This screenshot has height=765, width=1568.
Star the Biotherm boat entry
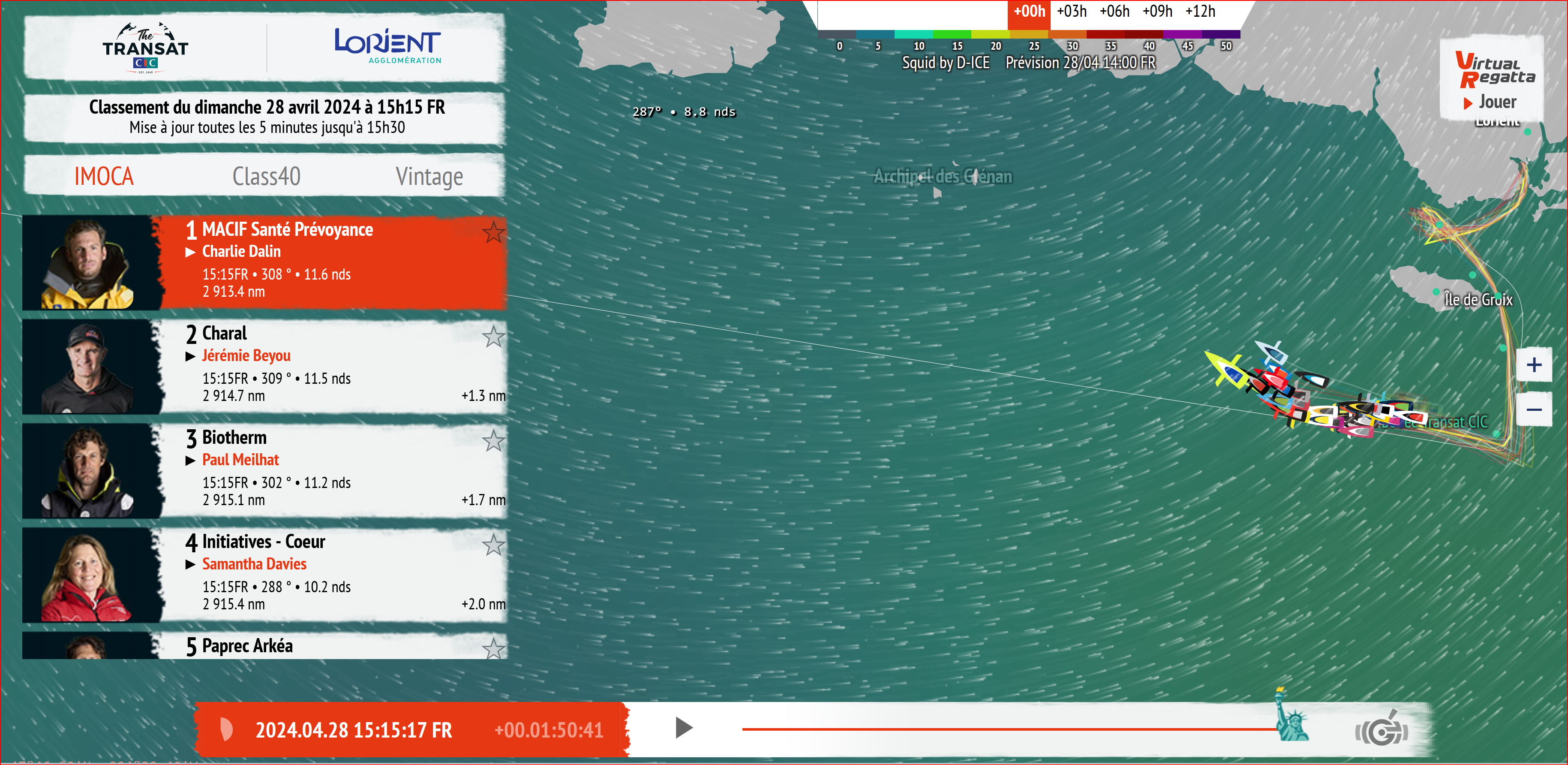click(494, 440)
